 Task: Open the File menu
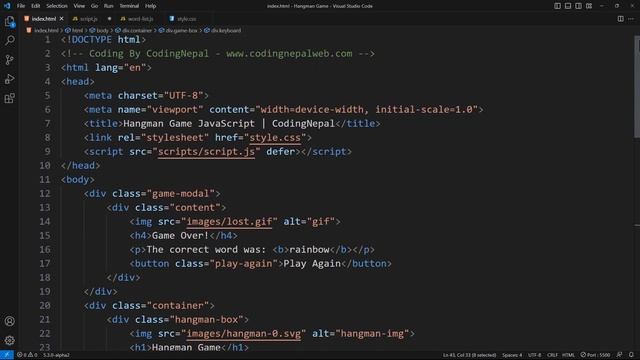(21, 6)
